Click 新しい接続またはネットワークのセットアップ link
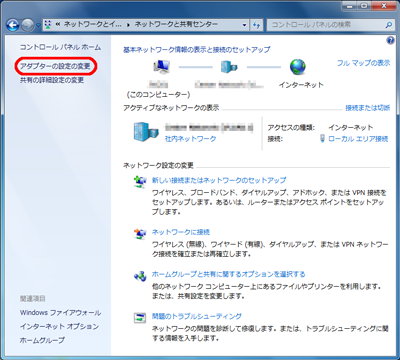The width and height of the screenshot is (400, 360). (x=219, y=180)
